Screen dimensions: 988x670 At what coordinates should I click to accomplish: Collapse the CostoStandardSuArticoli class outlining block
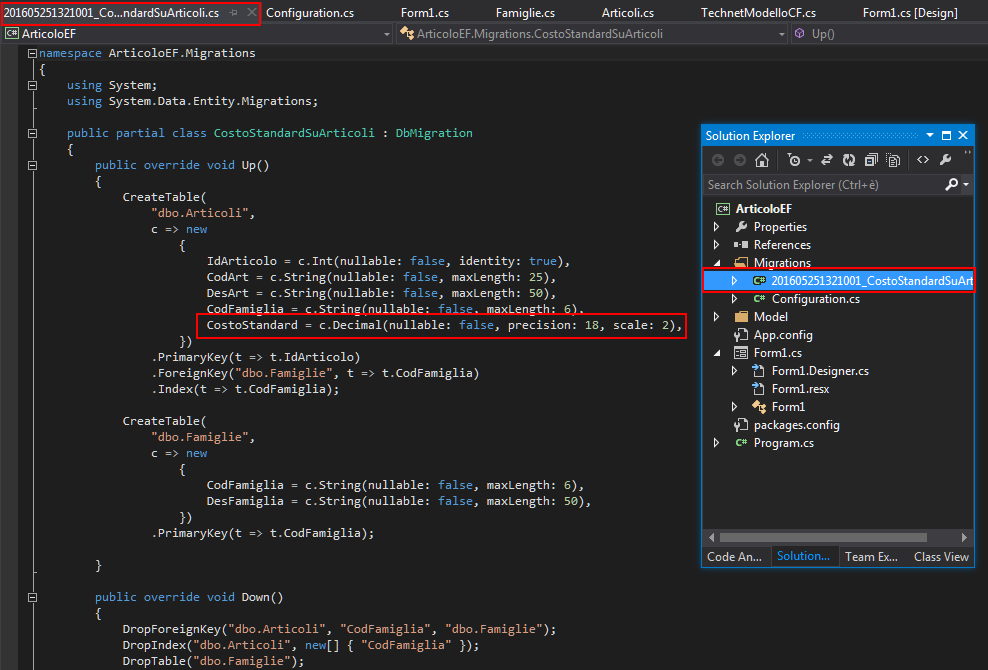coord(33,133)
